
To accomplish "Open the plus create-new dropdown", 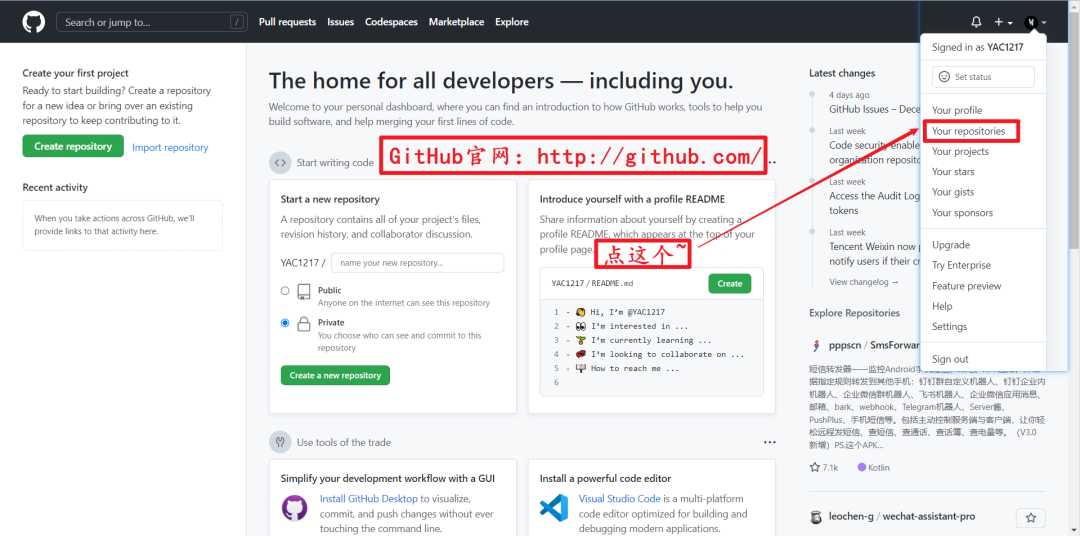I will 1003,22.
